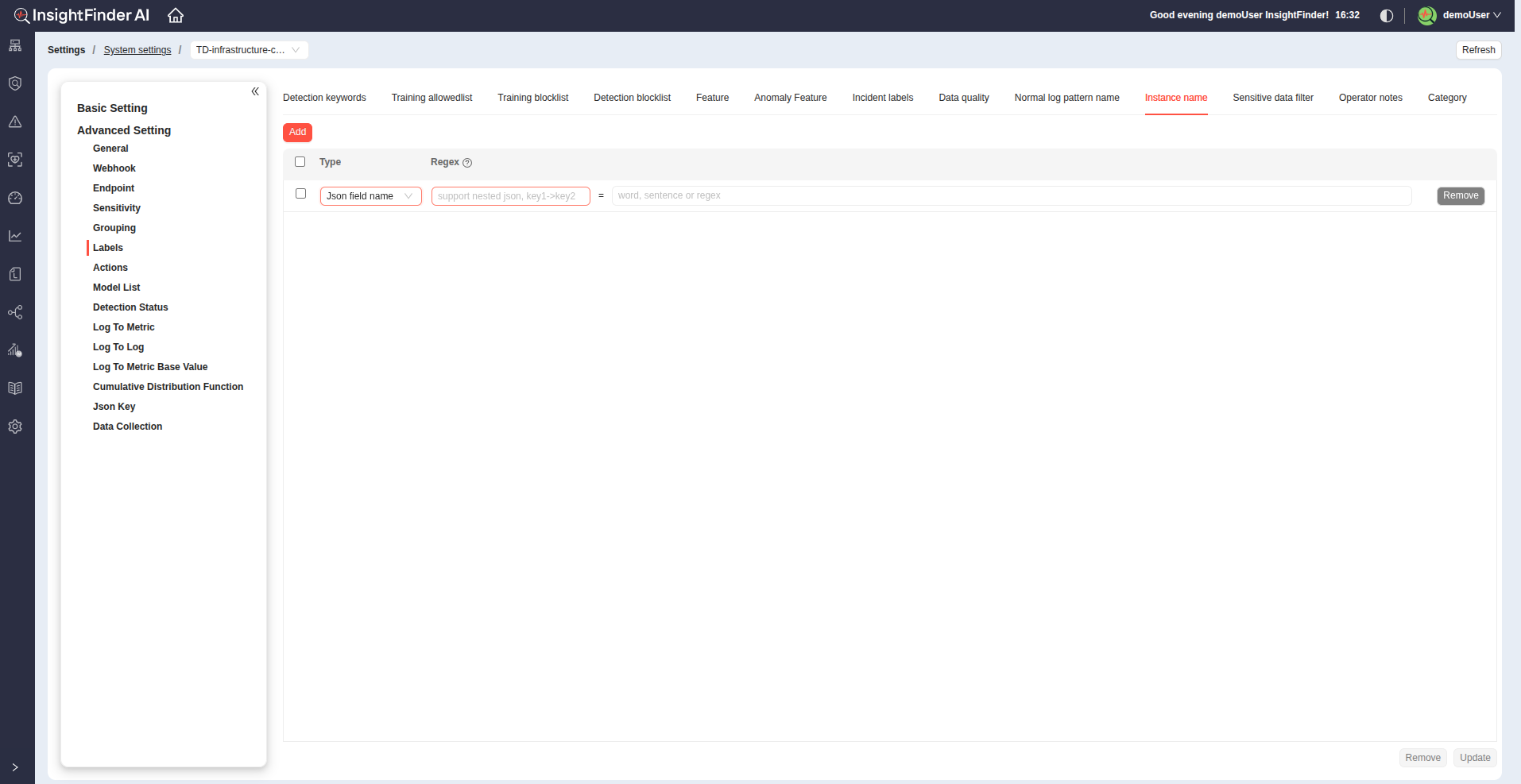The width and height of the screenshot is (1521, 784).
Task: Toggle the dark/light theme contrast icon
Action: [x=1387, y=16]
